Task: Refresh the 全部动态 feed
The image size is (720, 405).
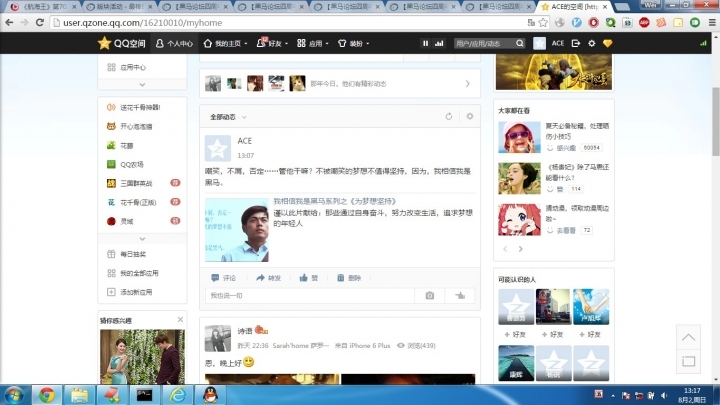Action: pyautogui.click(x=449, y=117)
